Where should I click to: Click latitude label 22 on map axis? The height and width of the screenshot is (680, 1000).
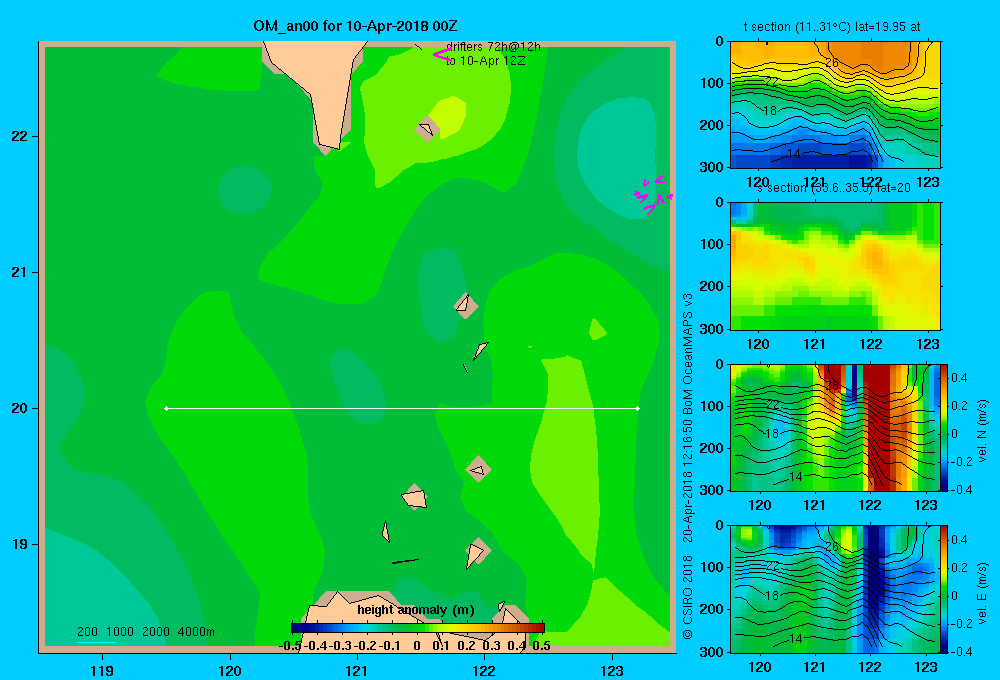20,136
